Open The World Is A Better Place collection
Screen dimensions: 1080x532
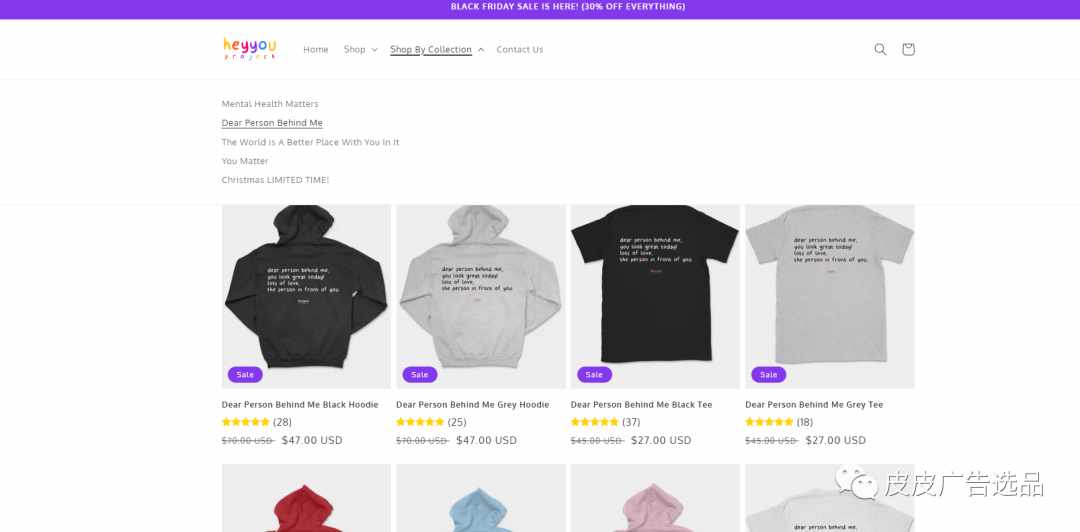point(310,142)
